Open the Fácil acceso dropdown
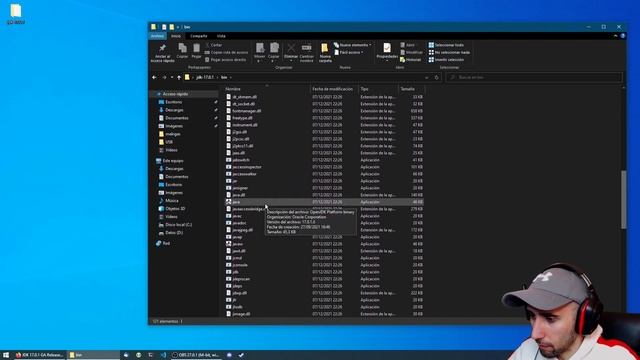 (x=349, y=52)
